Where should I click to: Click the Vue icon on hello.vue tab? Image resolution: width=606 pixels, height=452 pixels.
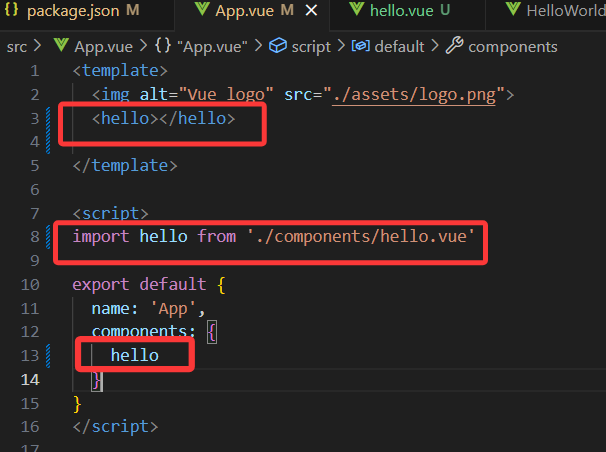[356, 9]
